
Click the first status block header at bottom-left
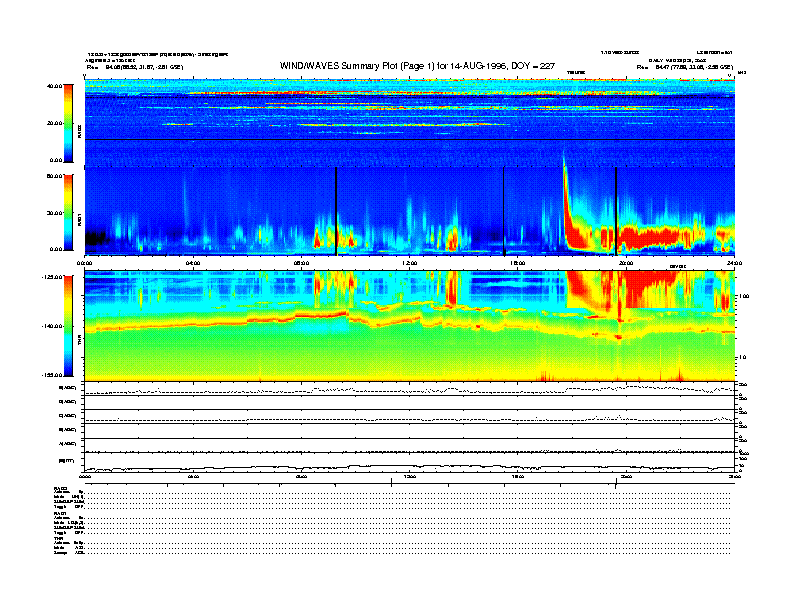point(62,487)
